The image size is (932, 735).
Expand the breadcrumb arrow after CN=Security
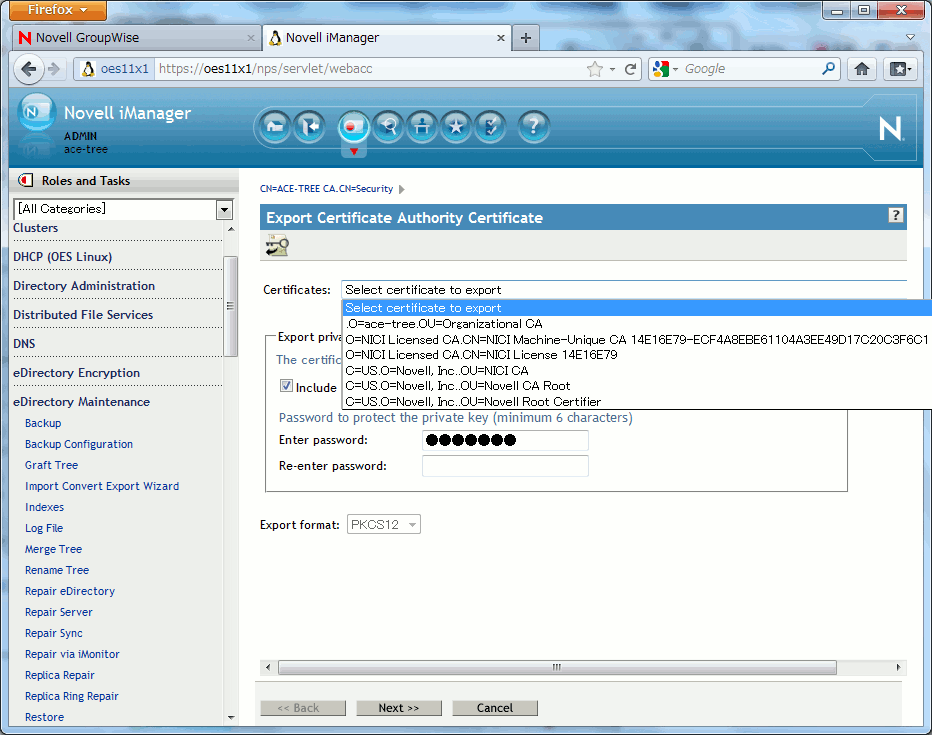coord(402,189)
